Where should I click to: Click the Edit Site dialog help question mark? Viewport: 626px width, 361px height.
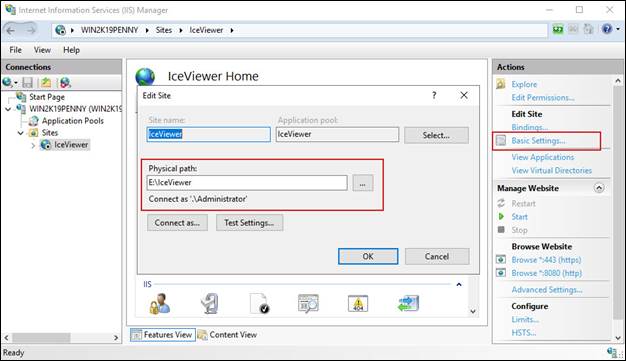click(434, 95)
